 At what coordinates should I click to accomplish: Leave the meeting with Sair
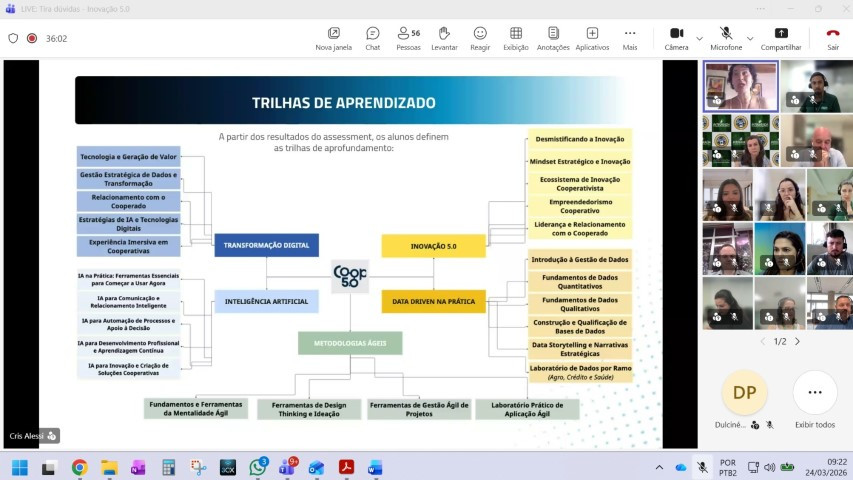click(832, 38)
